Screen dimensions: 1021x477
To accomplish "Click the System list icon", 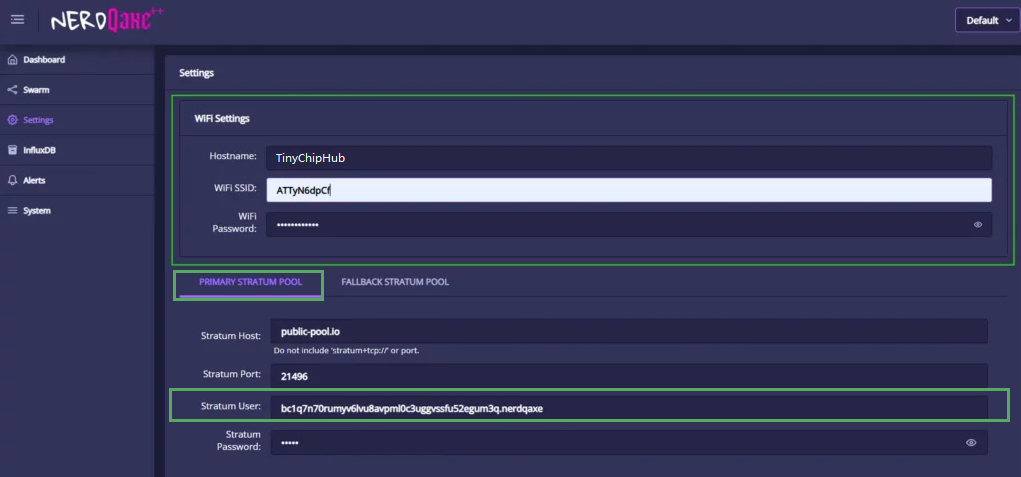I will [12, 211].
